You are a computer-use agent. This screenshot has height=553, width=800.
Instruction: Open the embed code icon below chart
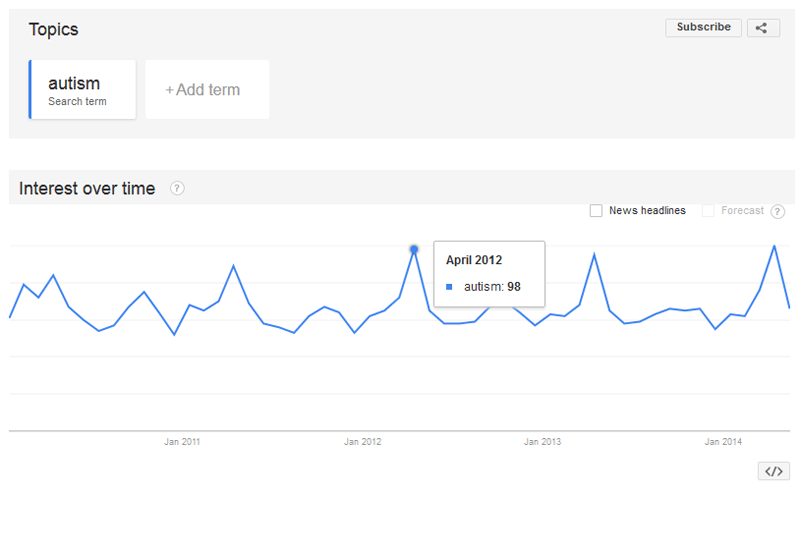pyautogui.click(x=773, y=471)
